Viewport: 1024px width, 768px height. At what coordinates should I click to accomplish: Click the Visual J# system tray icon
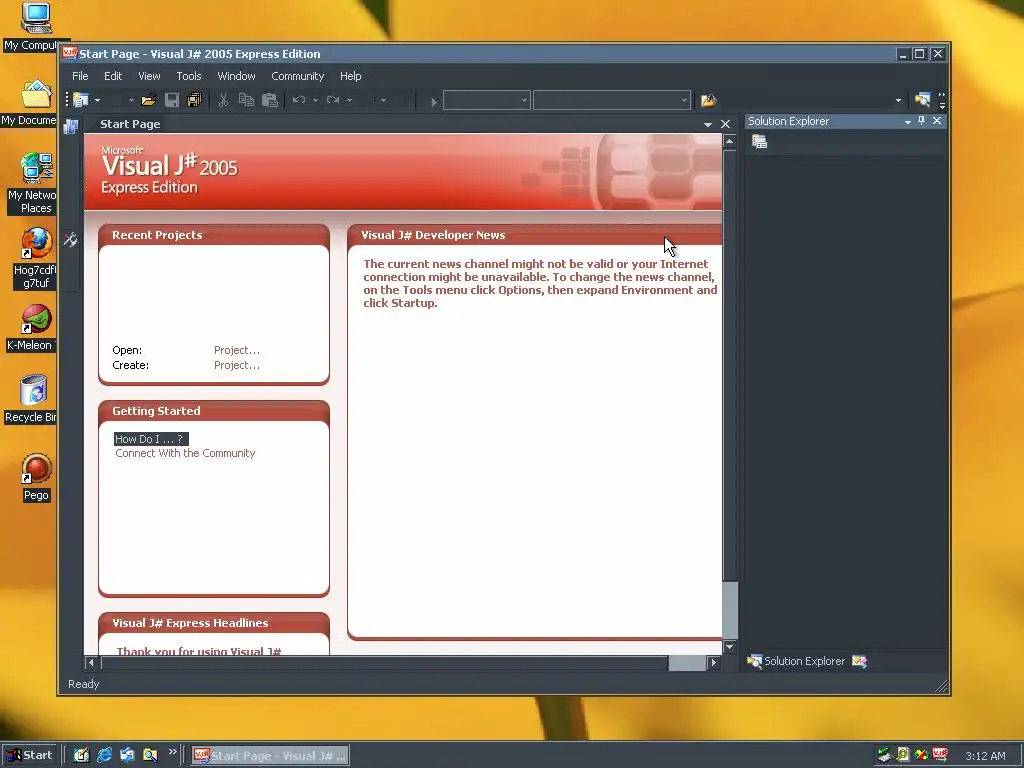940,755
